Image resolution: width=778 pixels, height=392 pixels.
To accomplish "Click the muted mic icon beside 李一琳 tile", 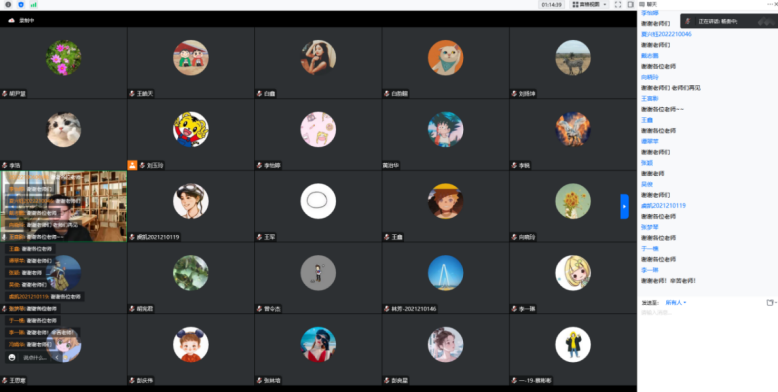I will click(x=514, y=309).
